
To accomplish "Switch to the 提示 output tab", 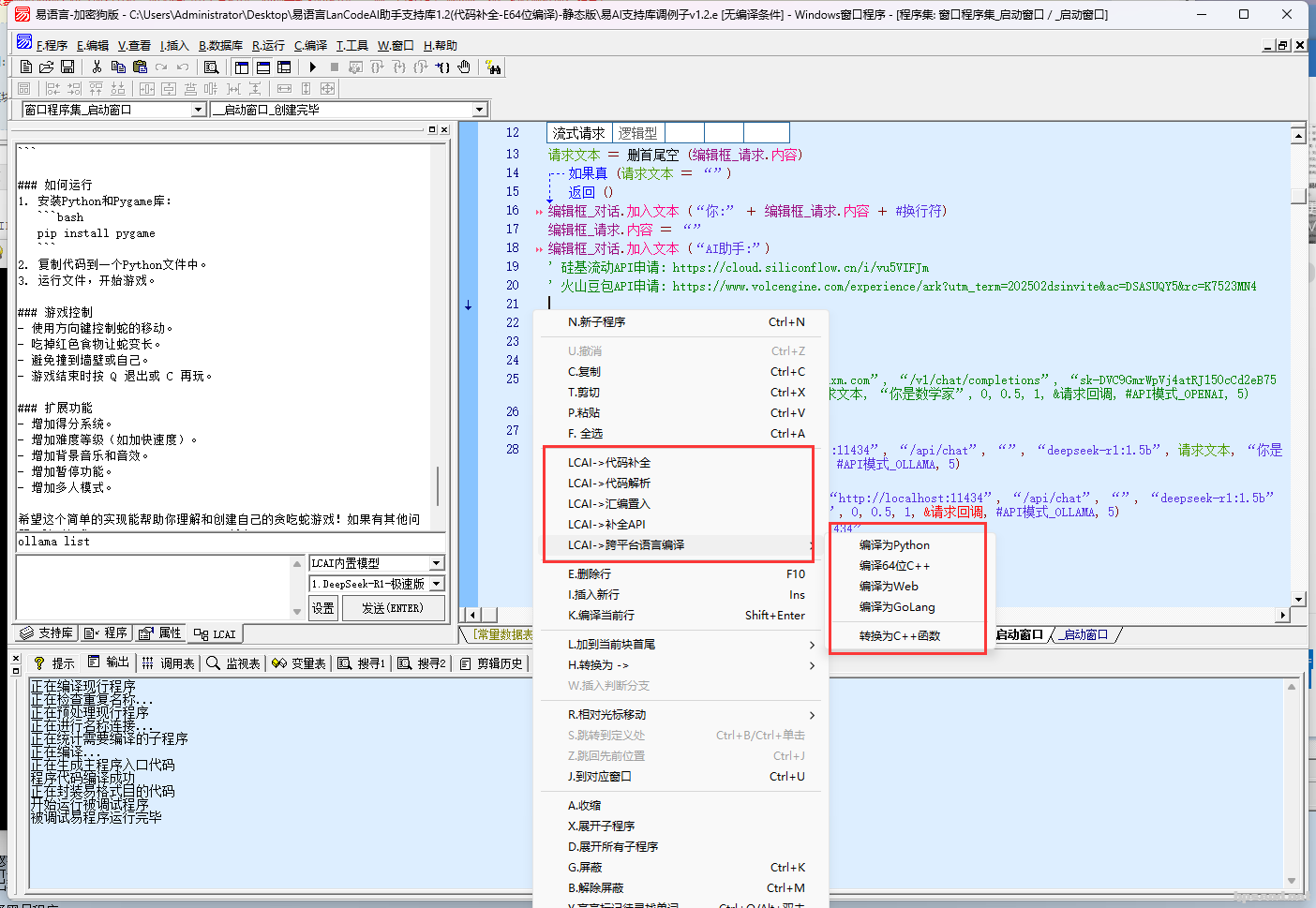I will coord(53,663).
